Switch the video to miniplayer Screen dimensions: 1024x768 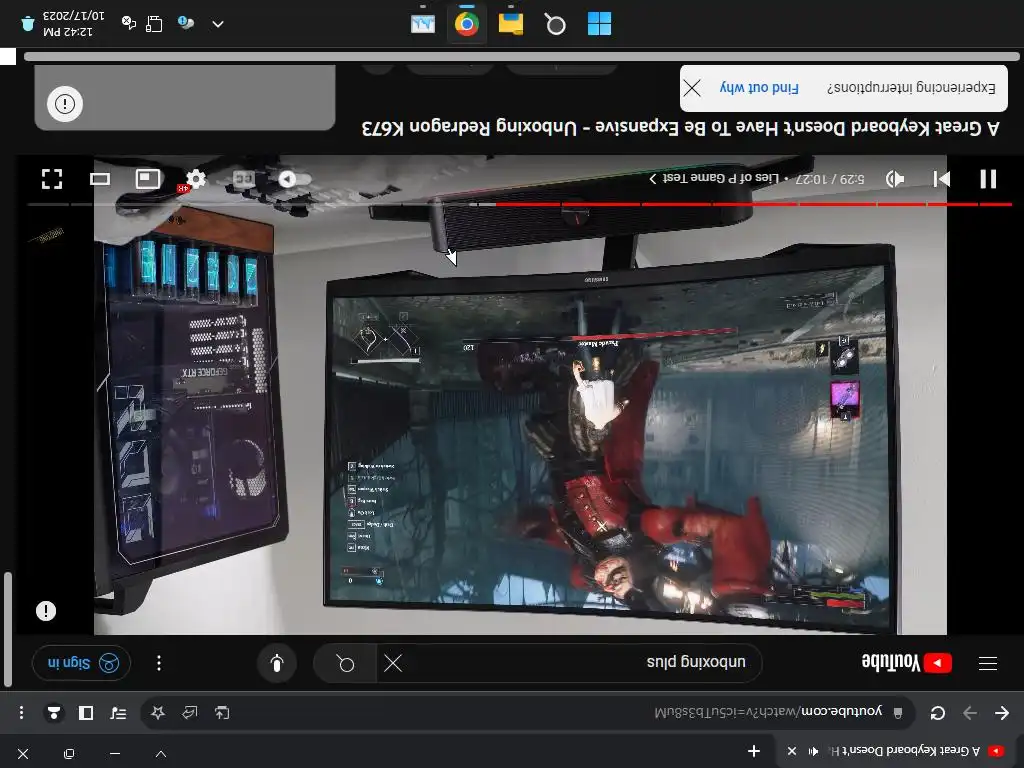click(148, 179)
